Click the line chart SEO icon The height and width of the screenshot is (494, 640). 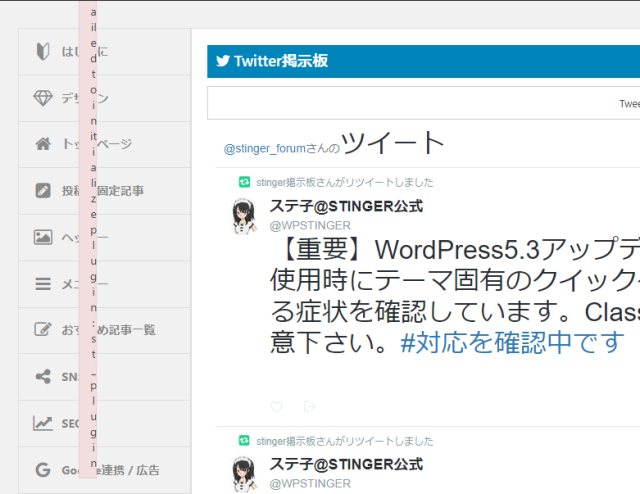pyautogui.click(x=43, y=423)
